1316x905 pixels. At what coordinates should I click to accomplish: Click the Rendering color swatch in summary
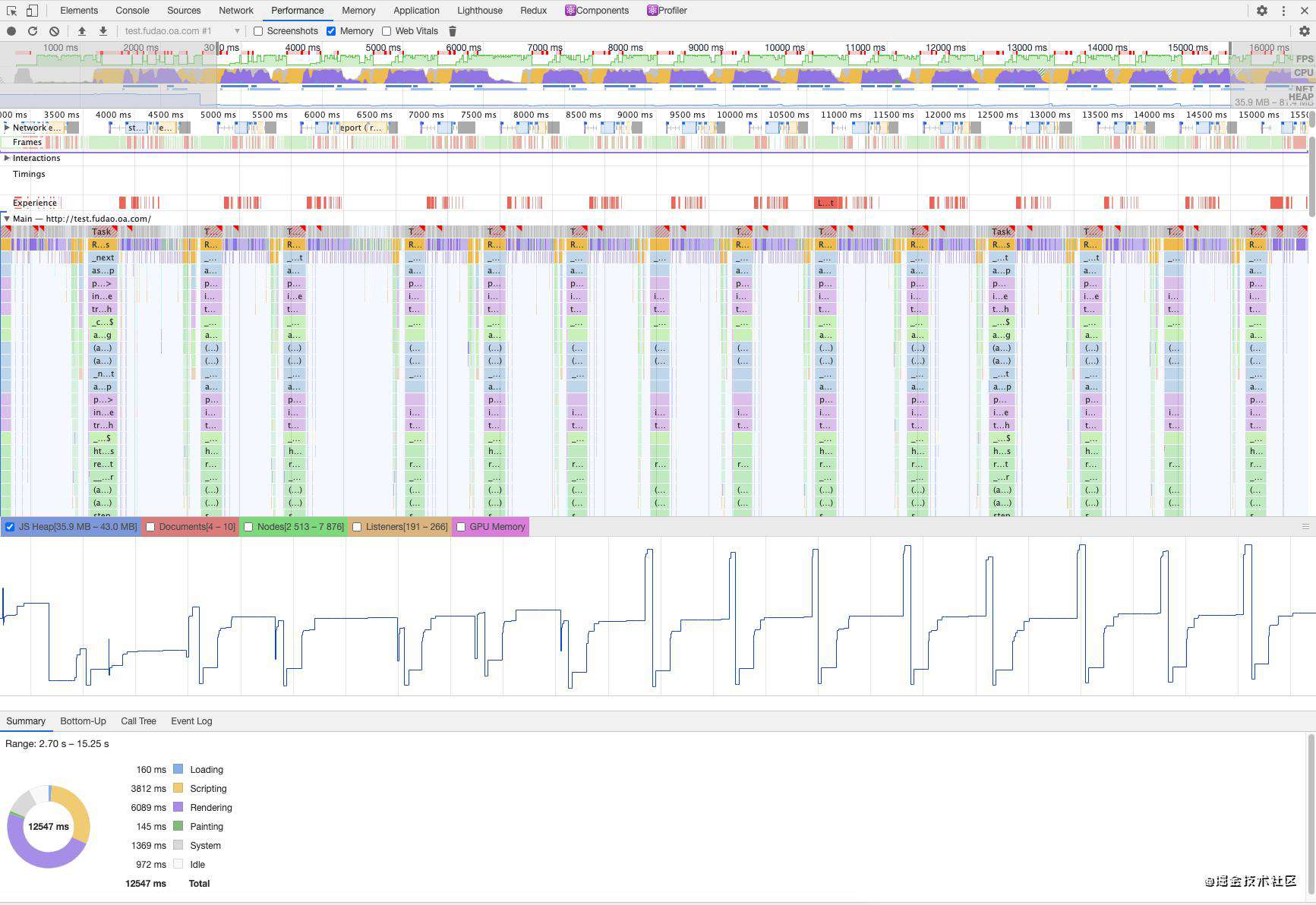pos(178,807)
